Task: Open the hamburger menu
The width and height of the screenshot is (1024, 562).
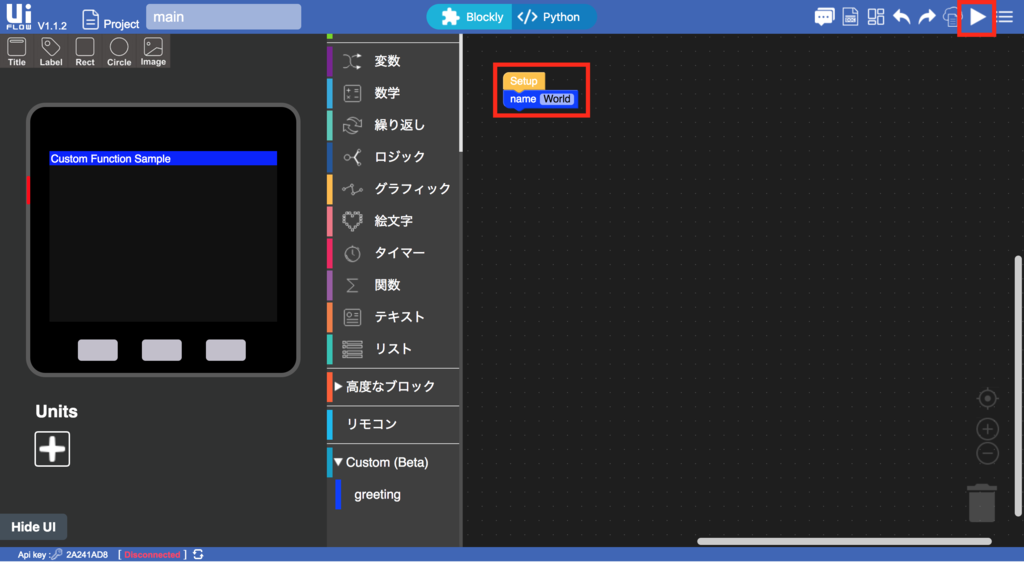Action: [1006, 17]
